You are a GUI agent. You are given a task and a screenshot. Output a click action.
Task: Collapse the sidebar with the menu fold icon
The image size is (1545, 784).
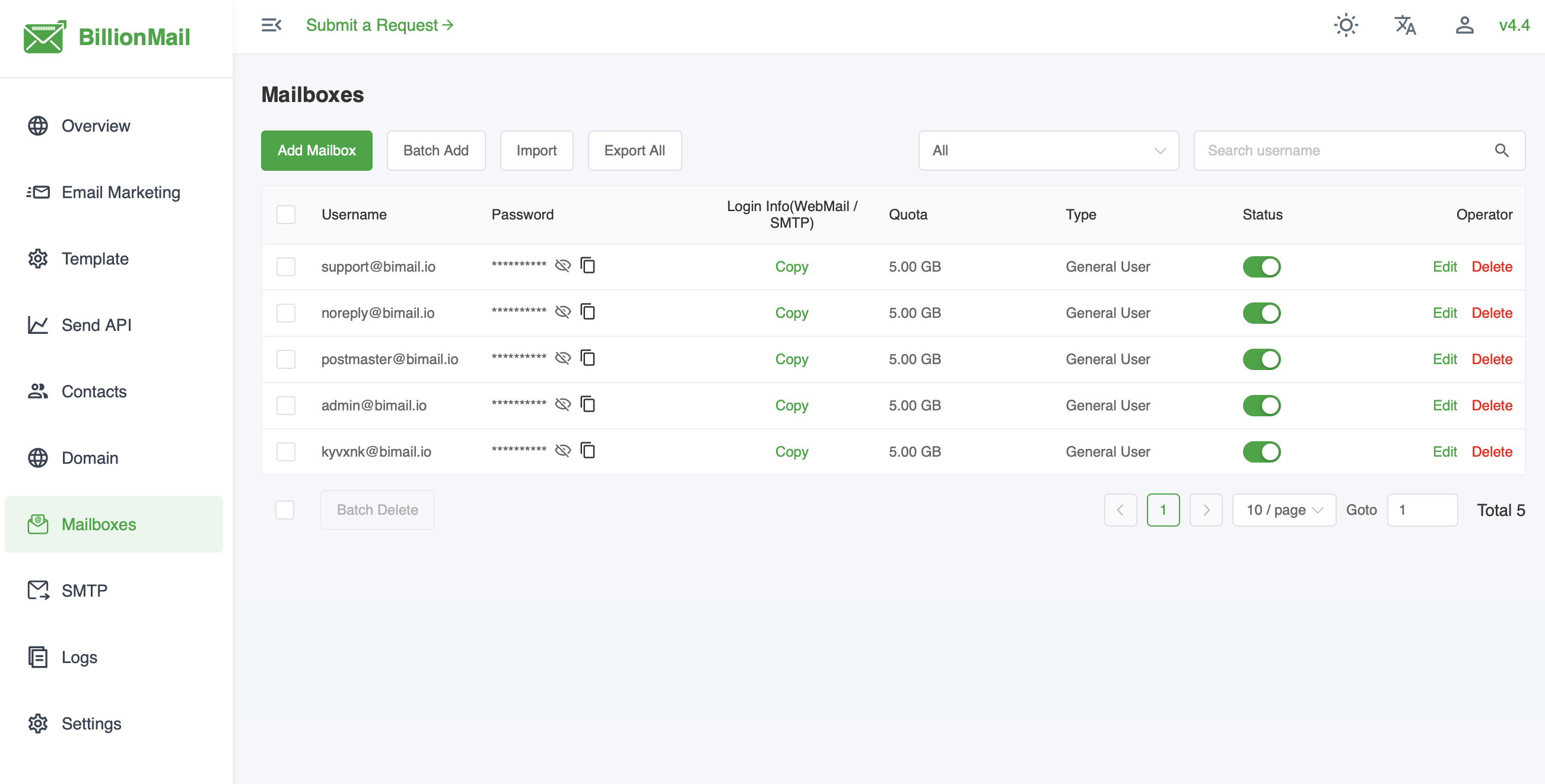click(271, 25)
